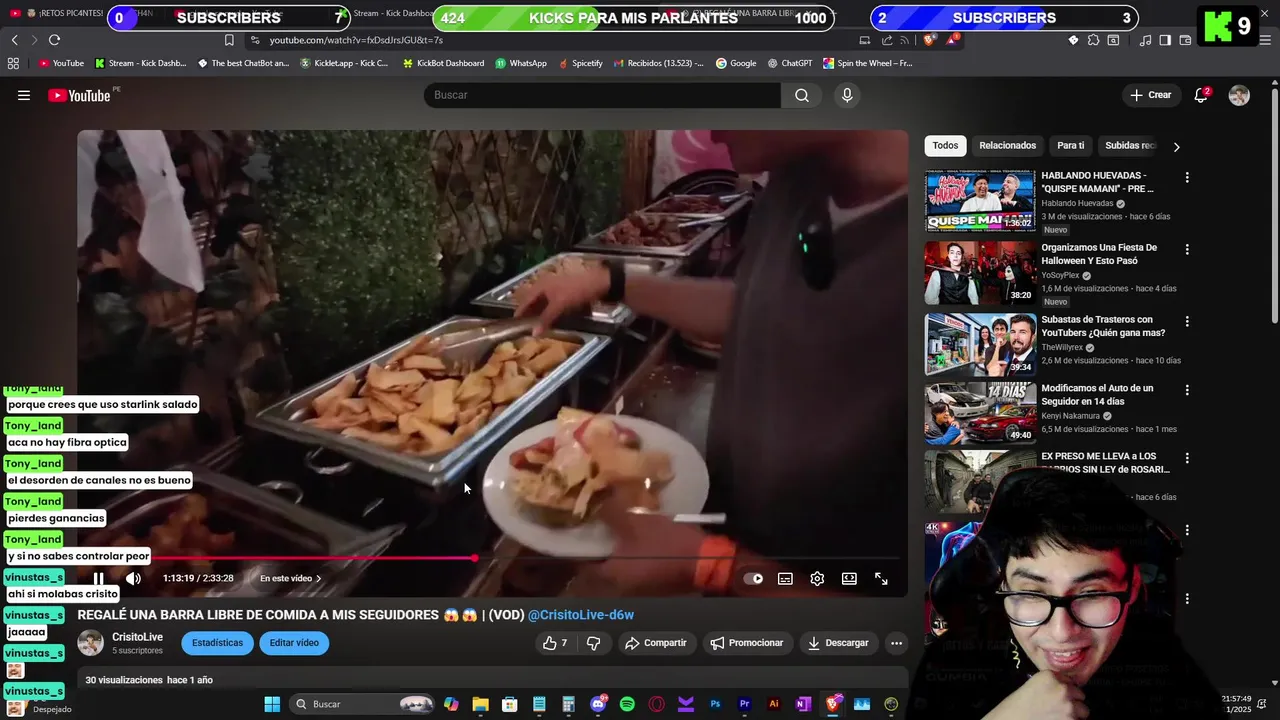Open Windows Start menu
Screen dimensions: 1280x720
(x=272, y=704)
